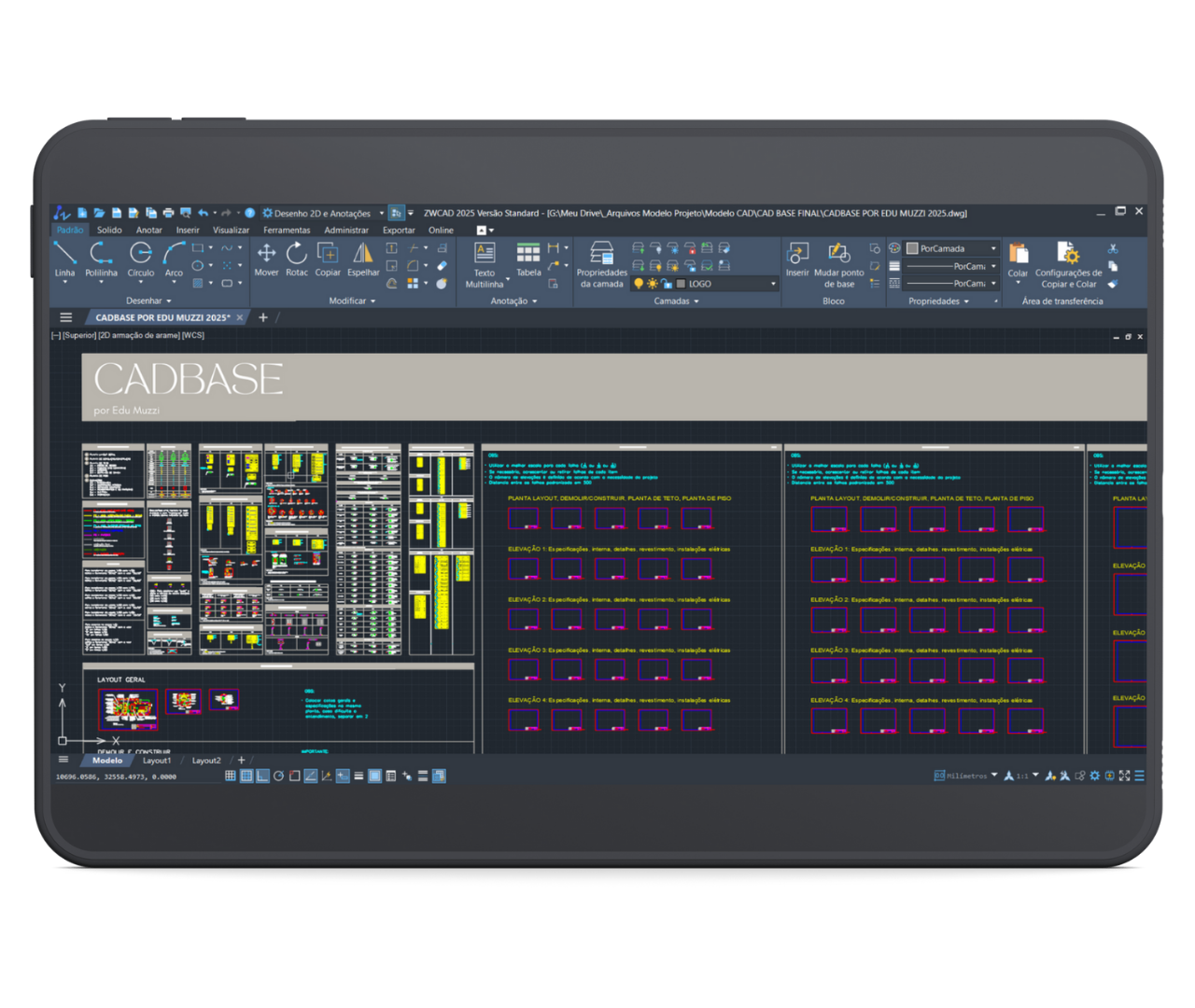Viewport: 1195px width, 1008px height.
Task: Open the PorCamada color dropdown
Action: click(993, 248)
